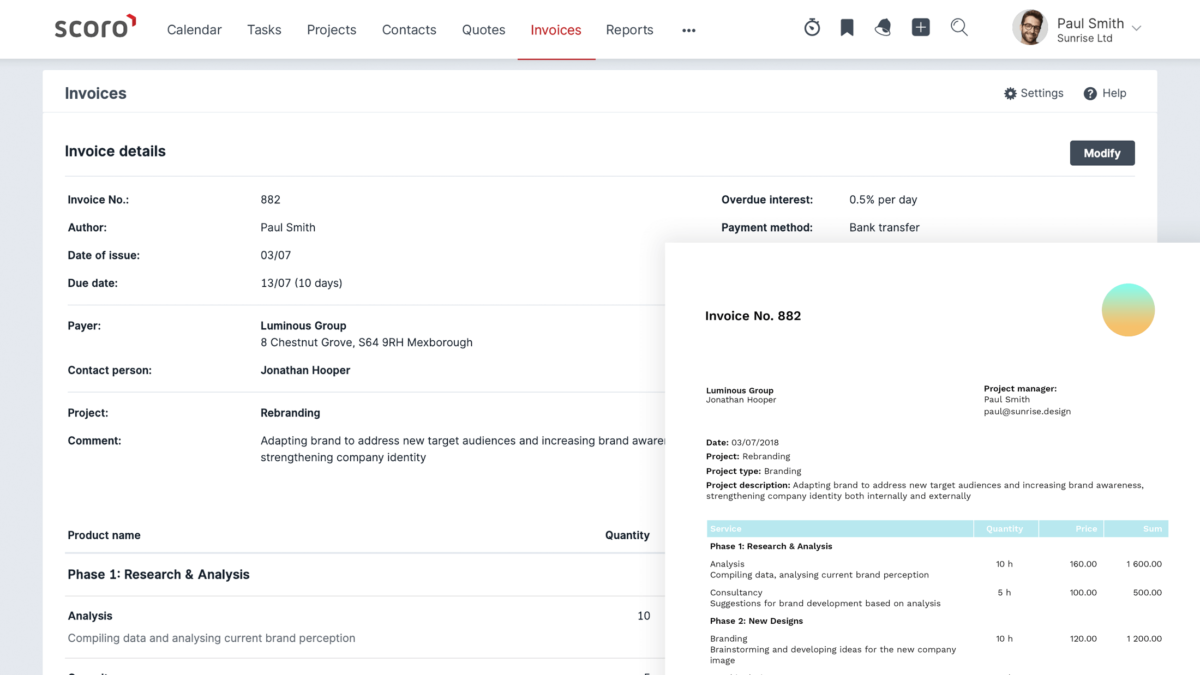Click invoice number value 882
The image size is (1200, 675).
270,199
